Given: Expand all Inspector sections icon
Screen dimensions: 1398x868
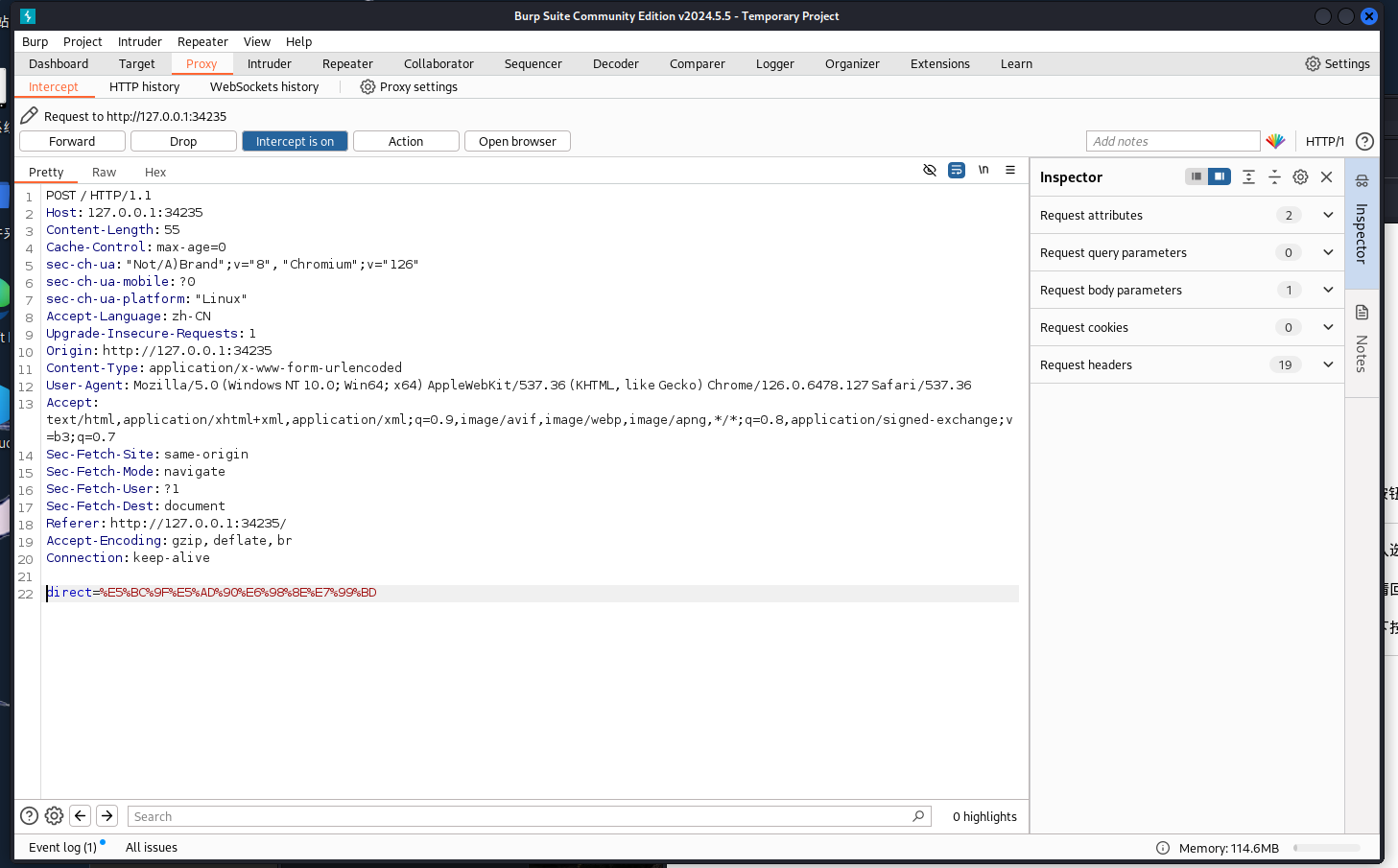Looking at the screenshot, I should 1248,176.
